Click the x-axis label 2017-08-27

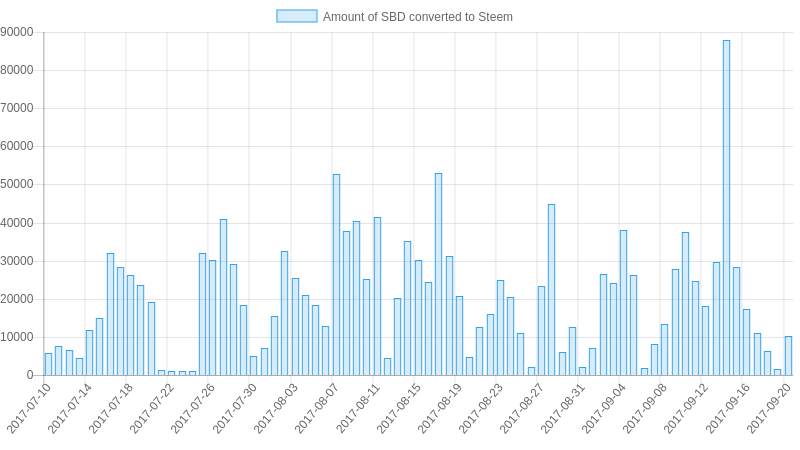521,409
